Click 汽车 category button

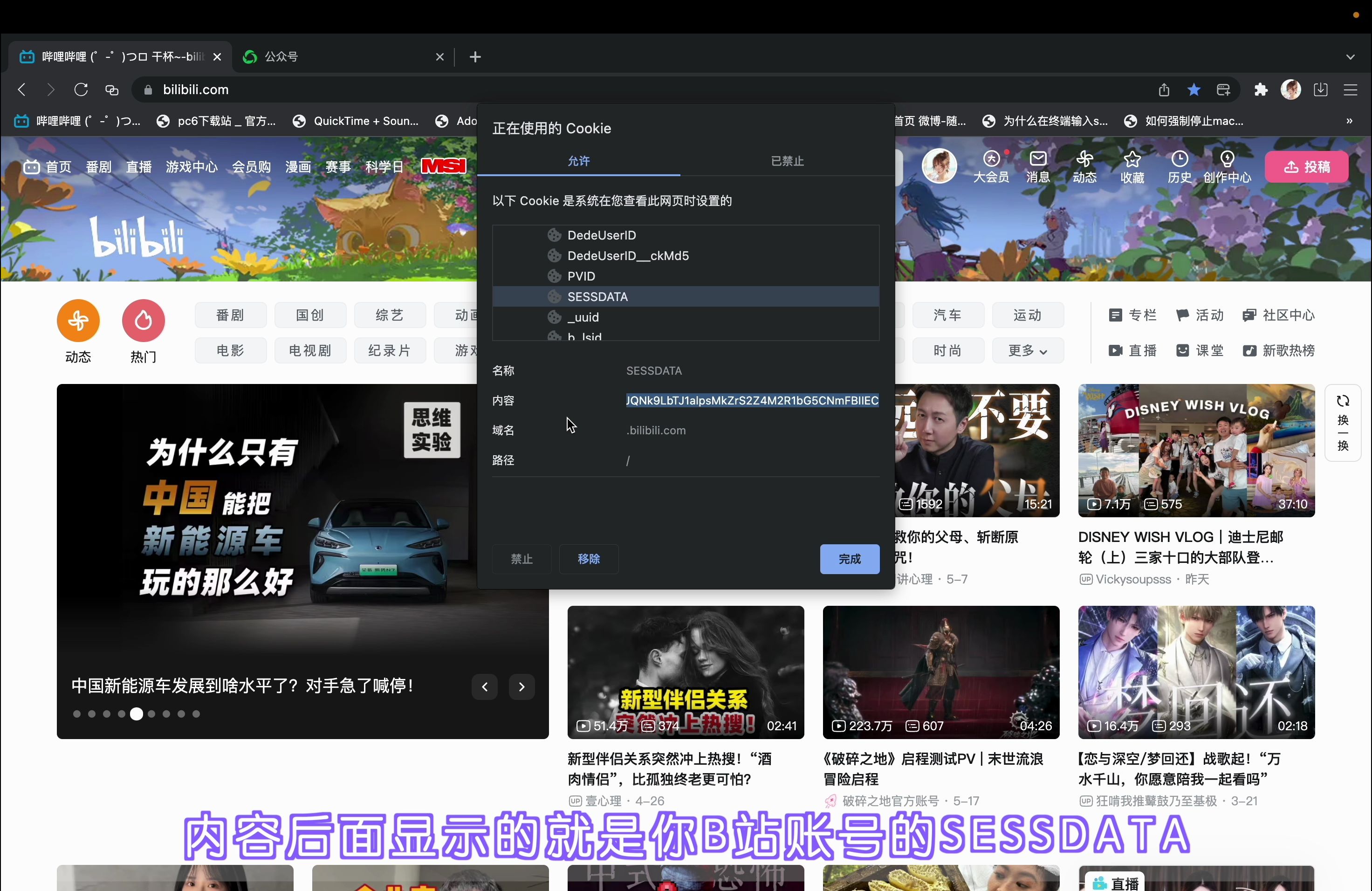tap(948, 315)
